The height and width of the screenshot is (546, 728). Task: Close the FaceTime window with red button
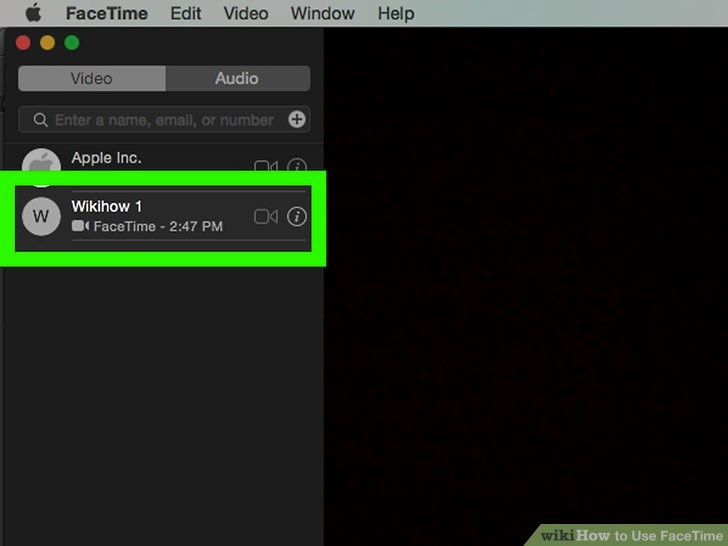(x=23, y=43)
